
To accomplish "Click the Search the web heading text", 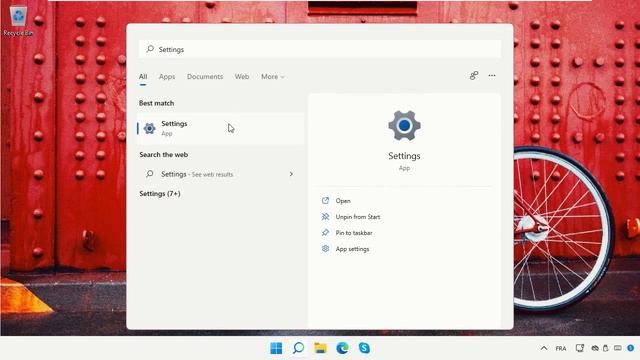I will click(x=164, y=155).
